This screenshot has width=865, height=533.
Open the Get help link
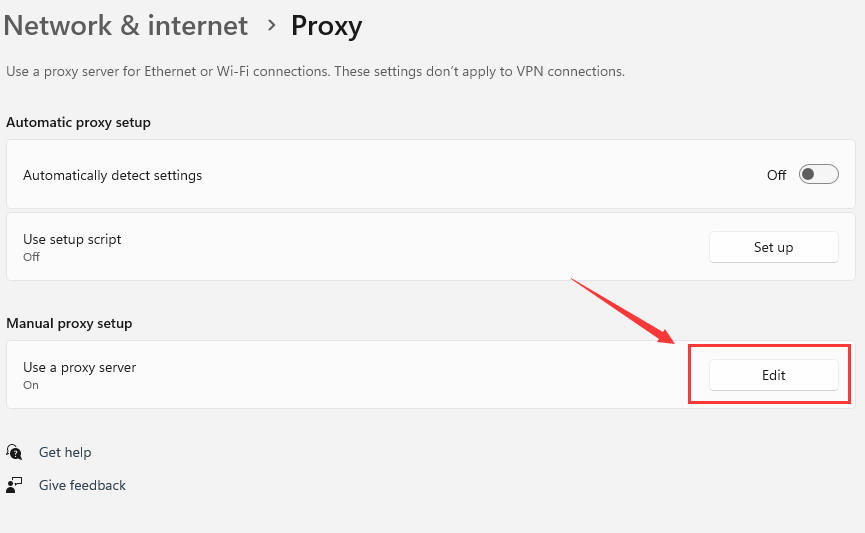(65, 452)
